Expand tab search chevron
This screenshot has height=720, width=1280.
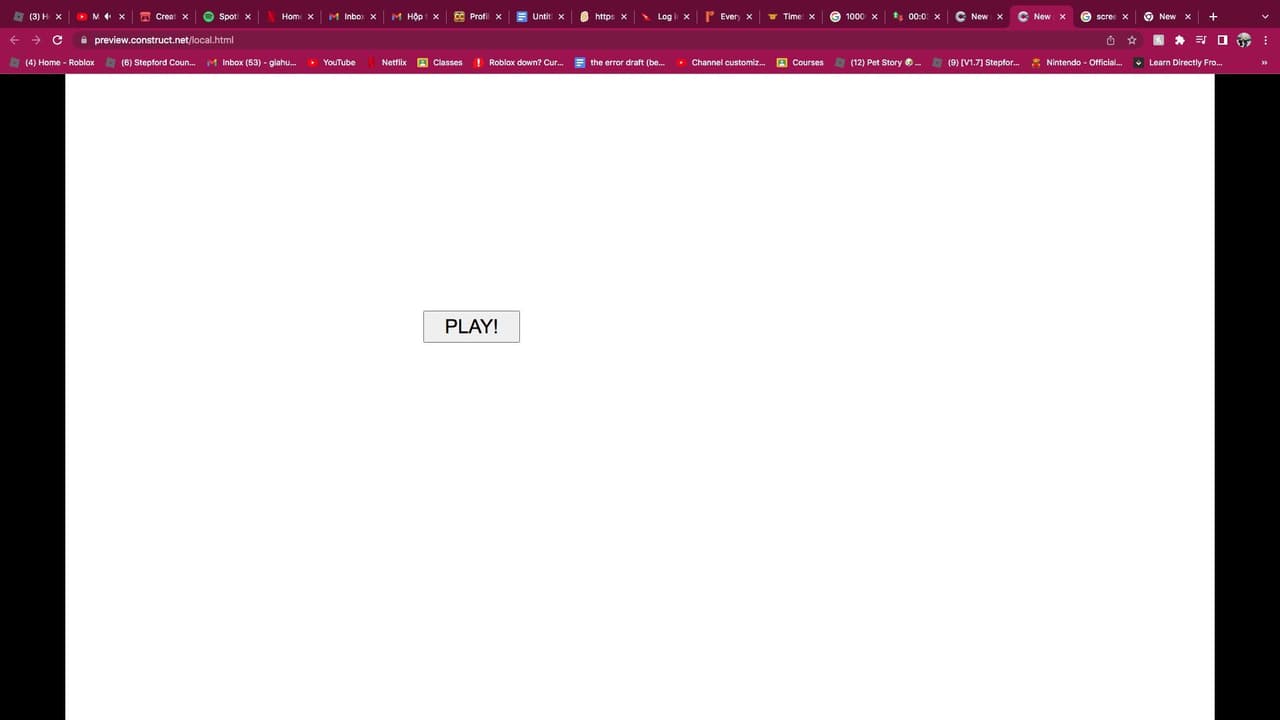pyautogui.click(x=1265, y=16)
